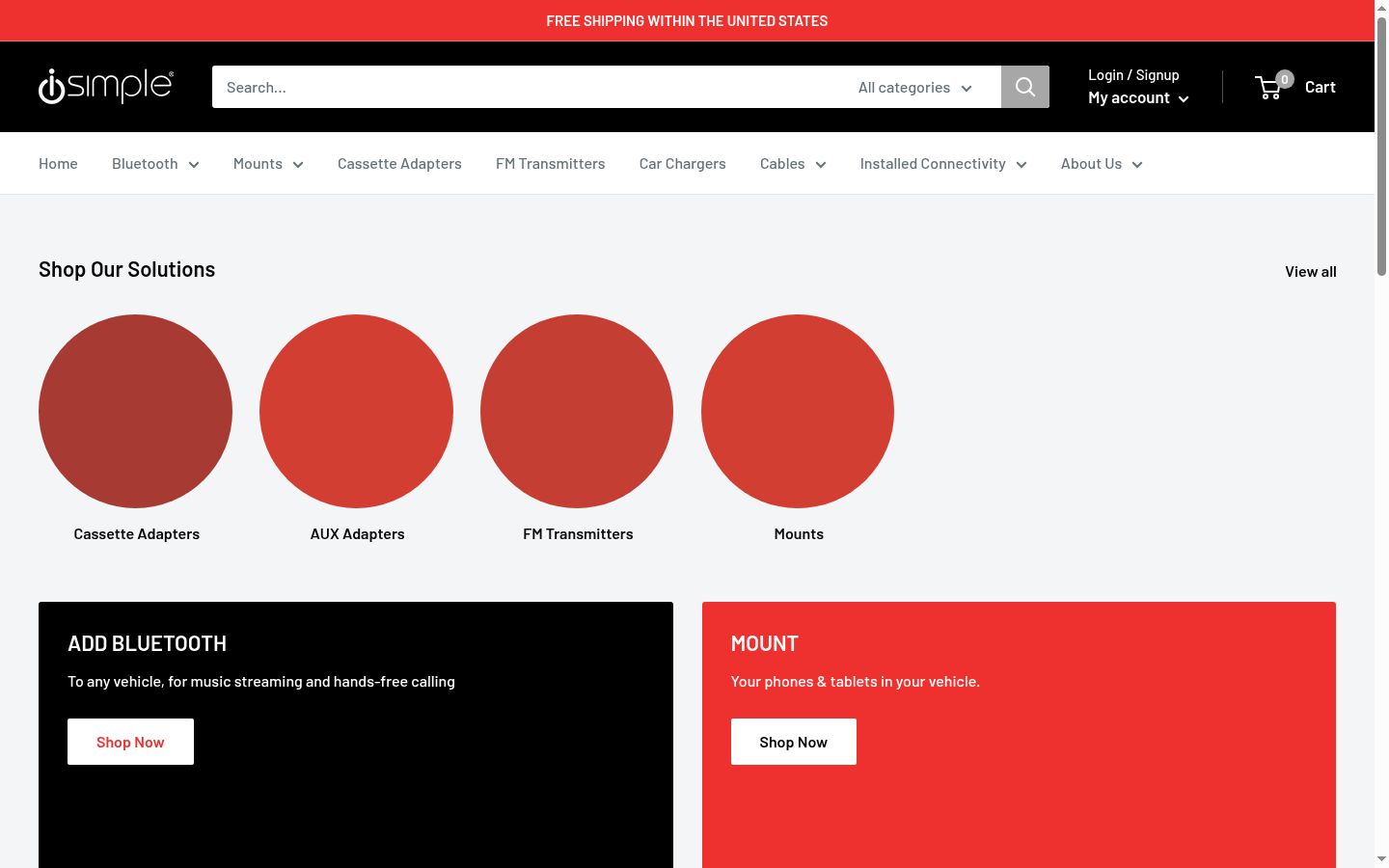Screen dimensions: 1389x868
Task: Select the Cassette Adapters circle image
Action: (135, 411)
